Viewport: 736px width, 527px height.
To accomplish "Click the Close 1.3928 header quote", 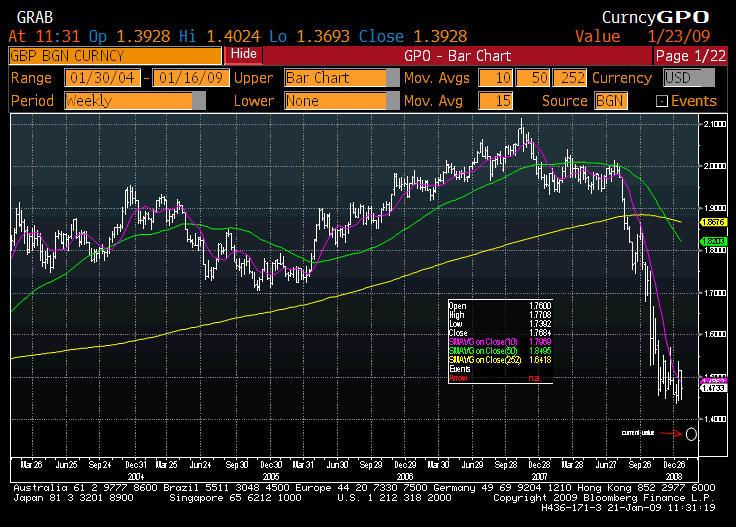I will pyautogui.click(x=413, y=36).
